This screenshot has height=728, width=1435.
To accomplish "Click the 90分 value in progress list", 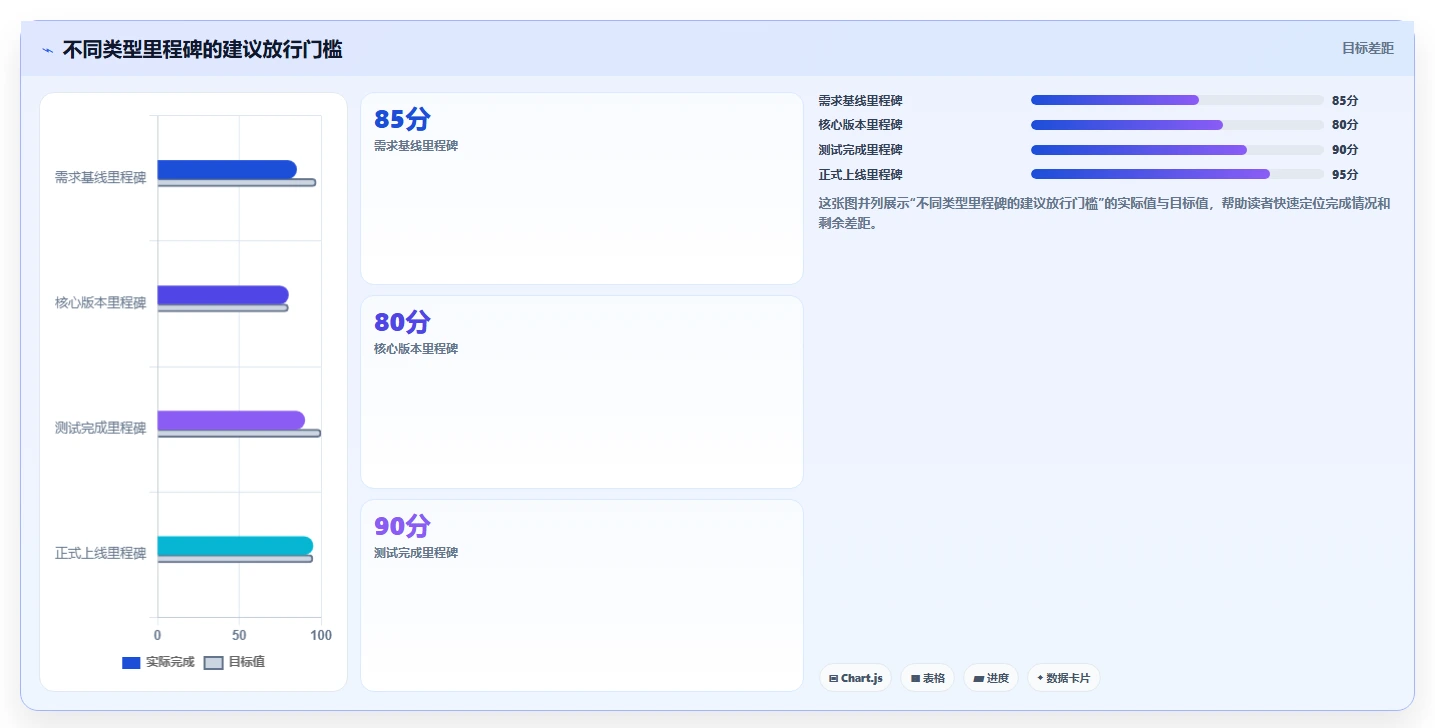I will coord(1345,150).
